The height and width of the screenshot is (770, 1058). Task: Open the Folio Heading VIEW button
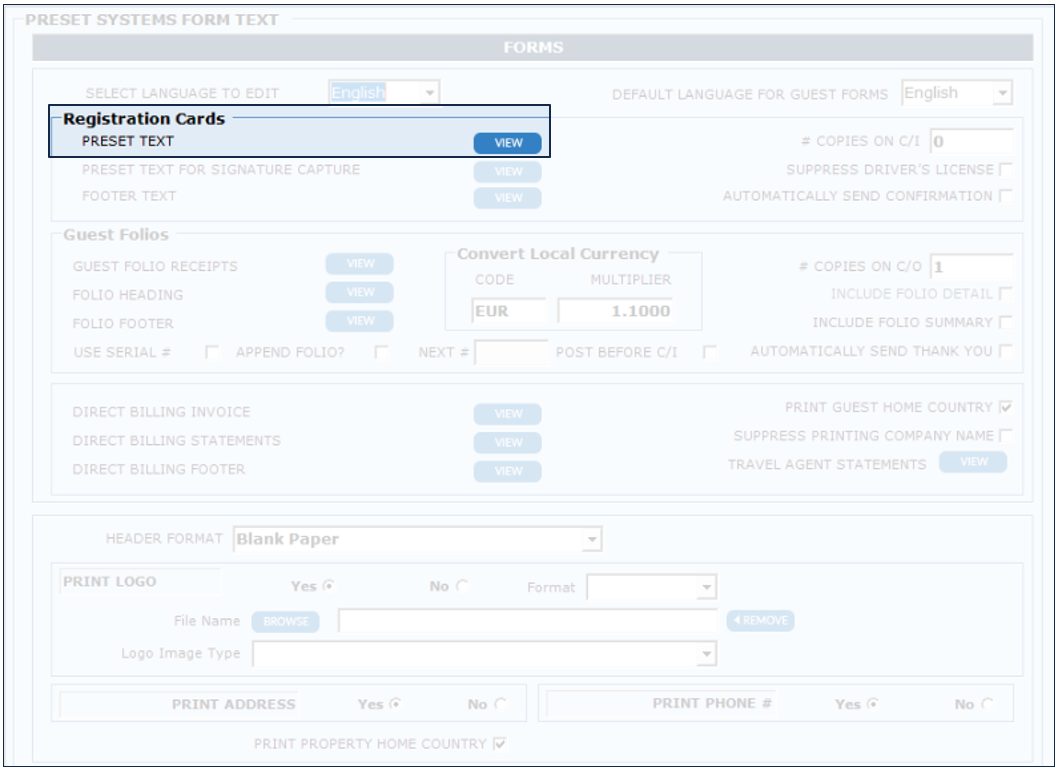coord(359,293)
